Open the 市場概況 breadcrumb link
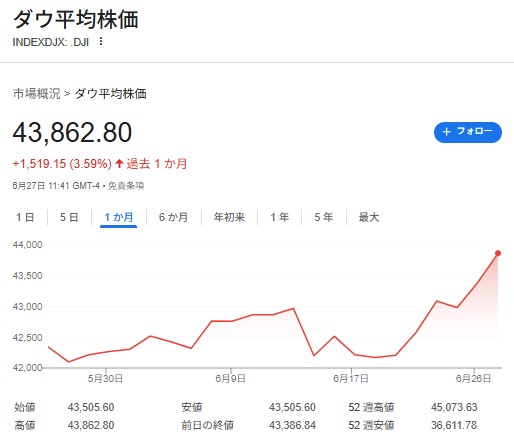 [37, 94]
